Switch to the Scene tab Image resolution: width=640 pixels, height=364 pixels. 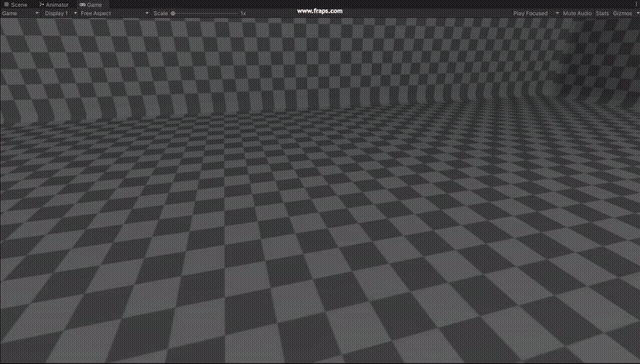point(16,4)
